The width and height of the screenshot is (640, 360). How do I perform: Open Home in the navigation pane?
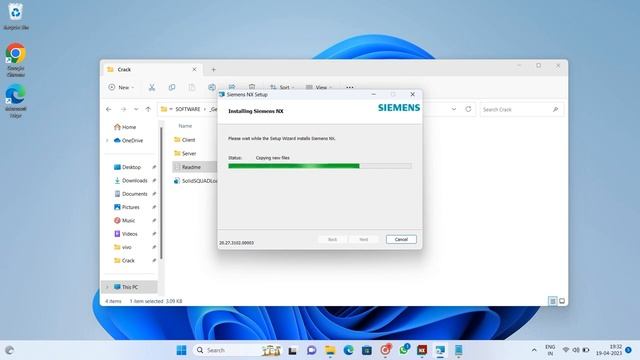coord(129,127)
